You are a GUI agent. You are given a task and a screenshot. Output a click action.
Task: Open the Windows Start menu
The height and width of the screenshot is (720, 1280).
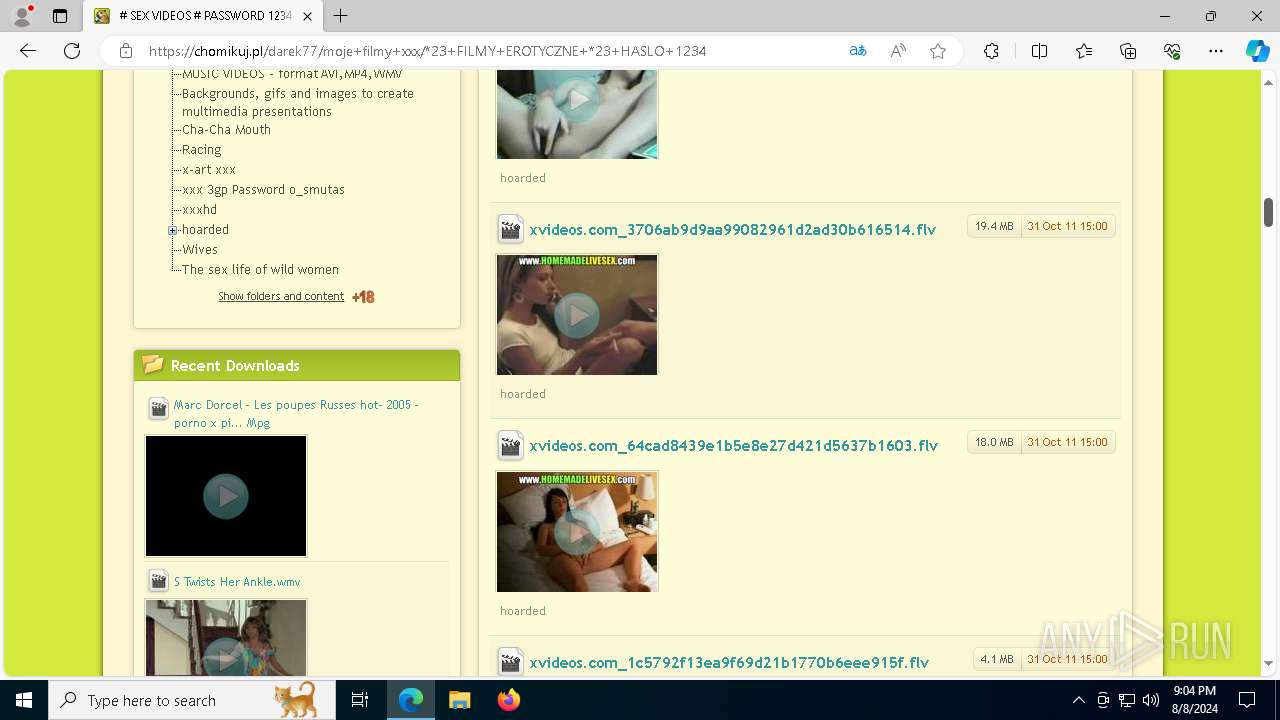pos(24,700)
